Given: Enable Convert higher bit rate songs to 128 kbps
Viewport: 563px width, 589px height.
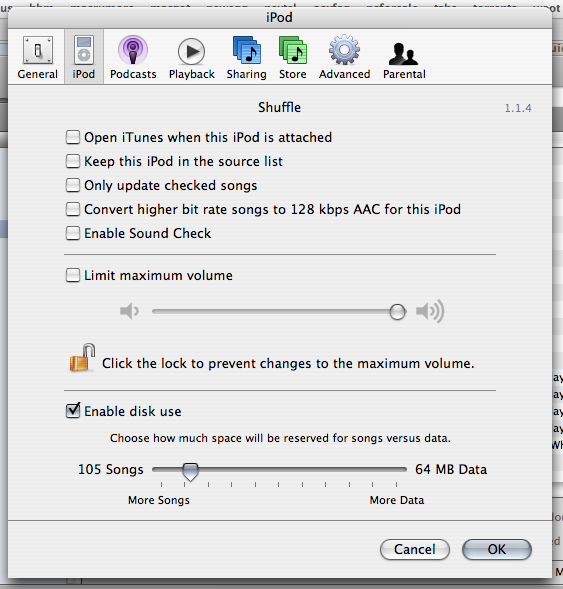Looking at the screenshot, I should pos(73,209).
